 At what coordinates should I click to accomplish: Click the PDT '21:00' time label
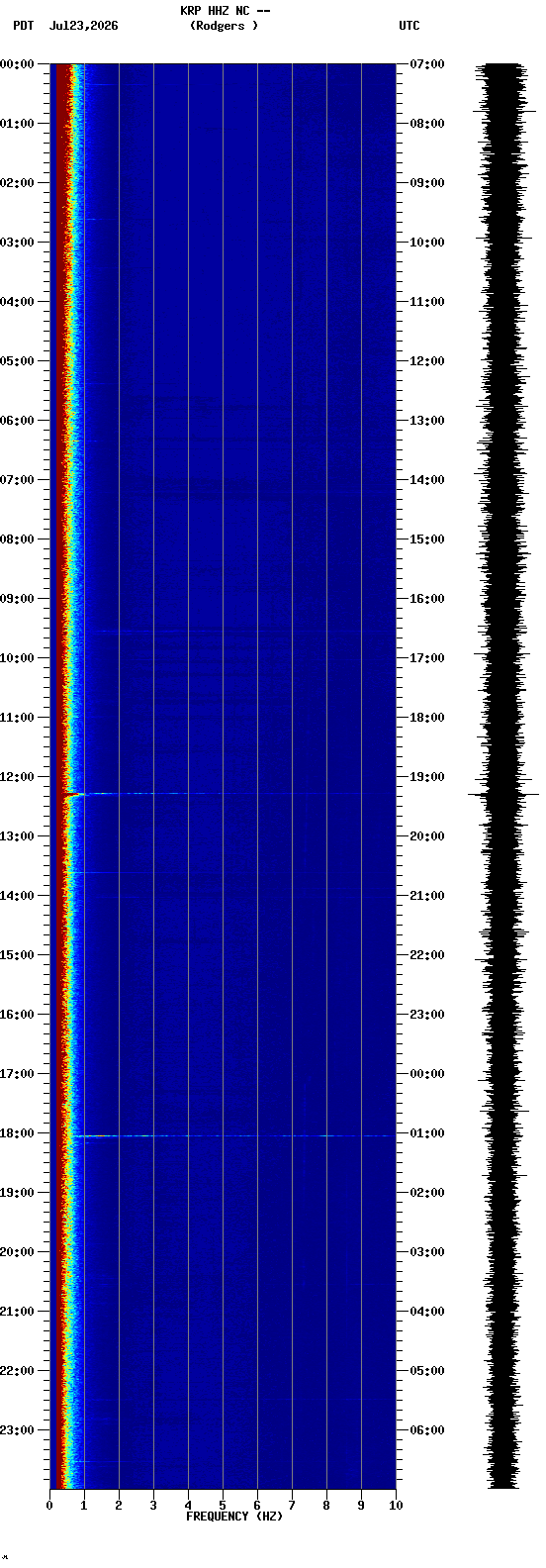coord(17,1312)
